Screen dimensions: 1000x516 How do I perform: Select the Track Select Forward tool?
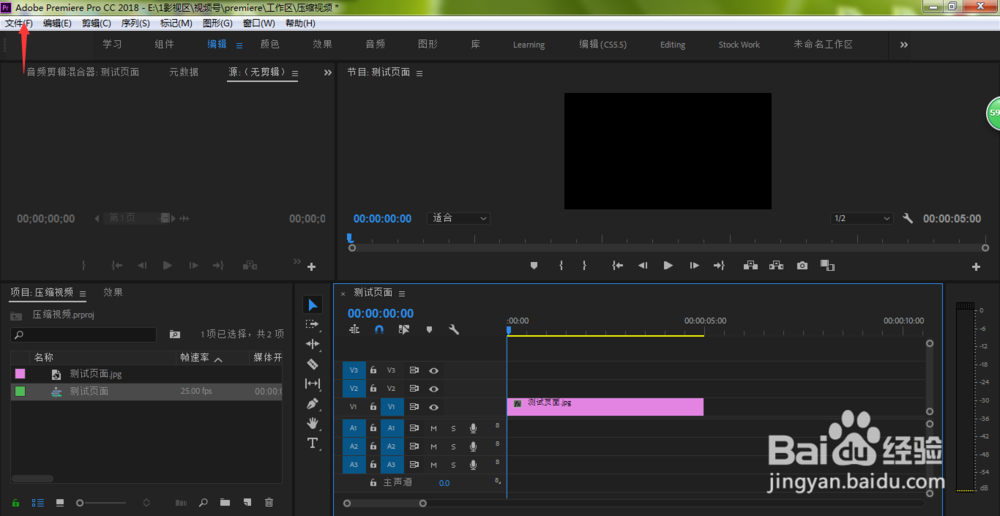pyautogui.click(x=312, y=324)
